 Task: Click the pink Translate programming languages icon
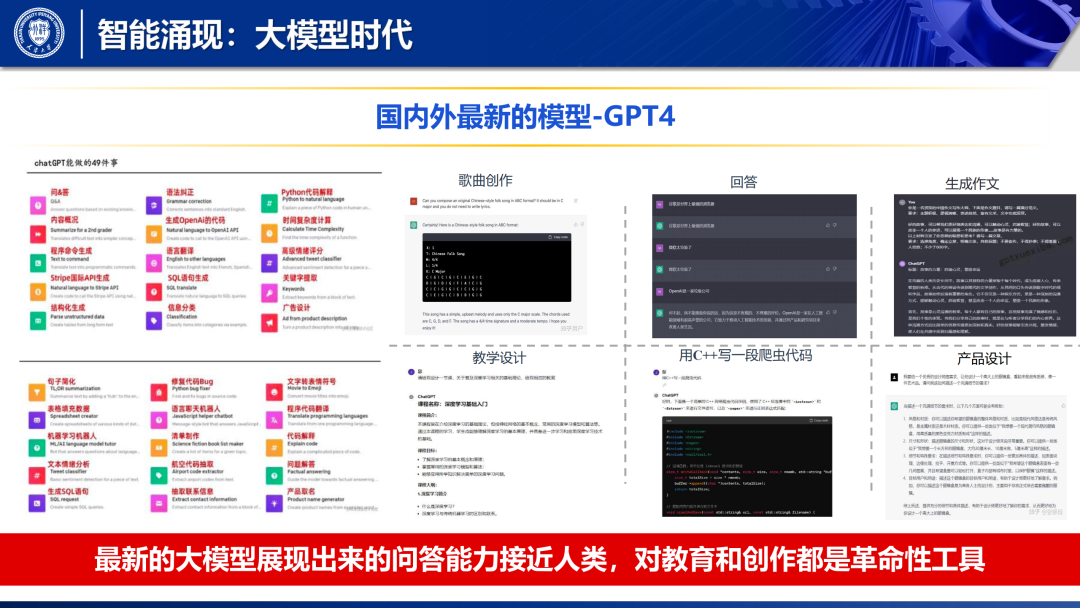tap(274, 420)
